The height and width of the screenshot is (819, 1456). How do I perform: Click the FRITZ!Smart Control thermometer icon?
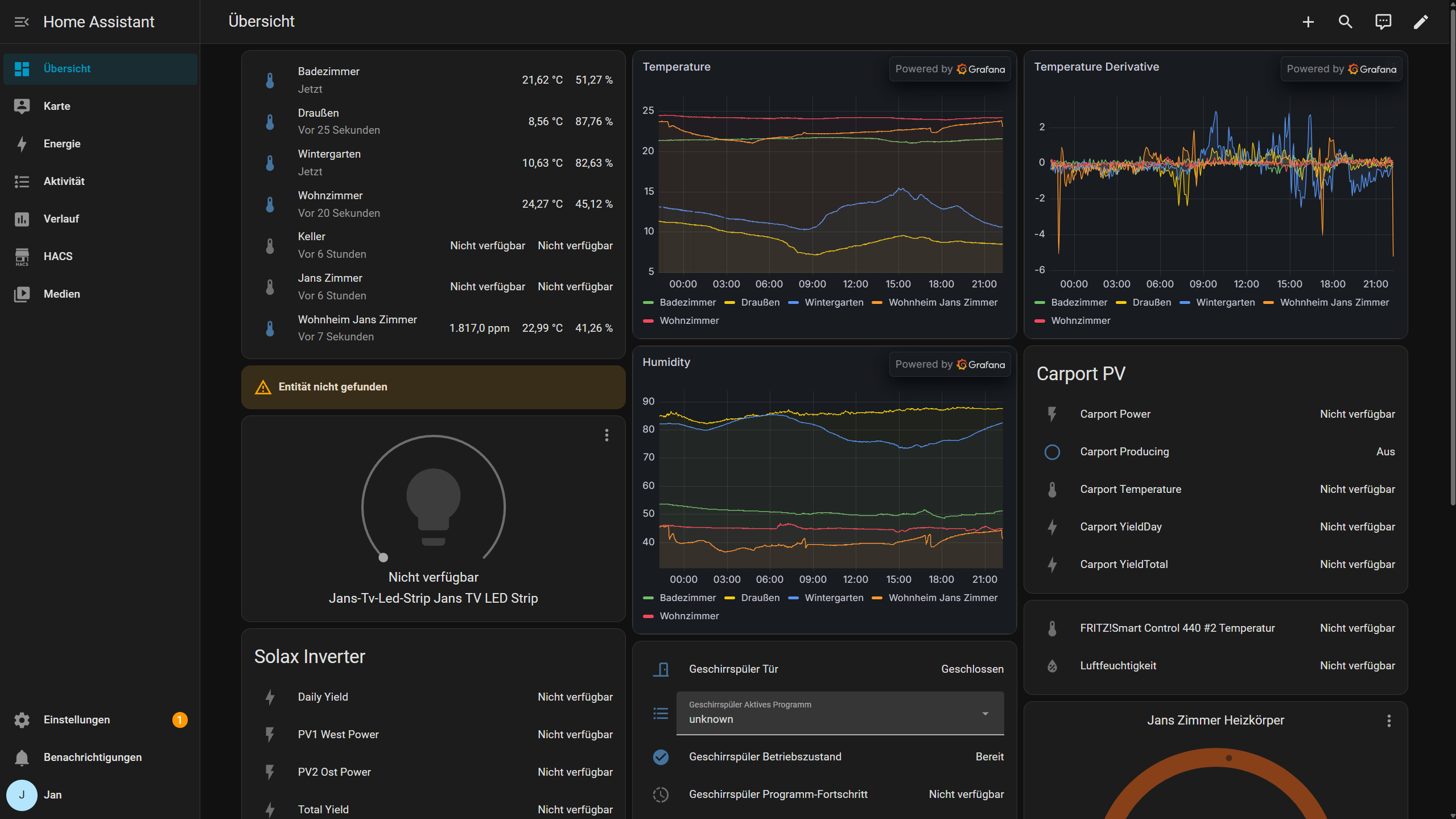tap(1053, 628)
